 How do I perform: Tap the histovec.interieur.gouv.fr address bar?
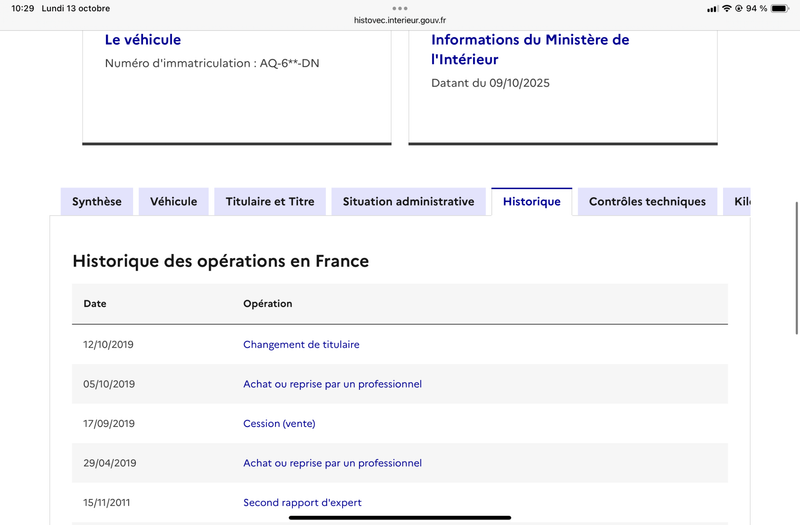400,19
